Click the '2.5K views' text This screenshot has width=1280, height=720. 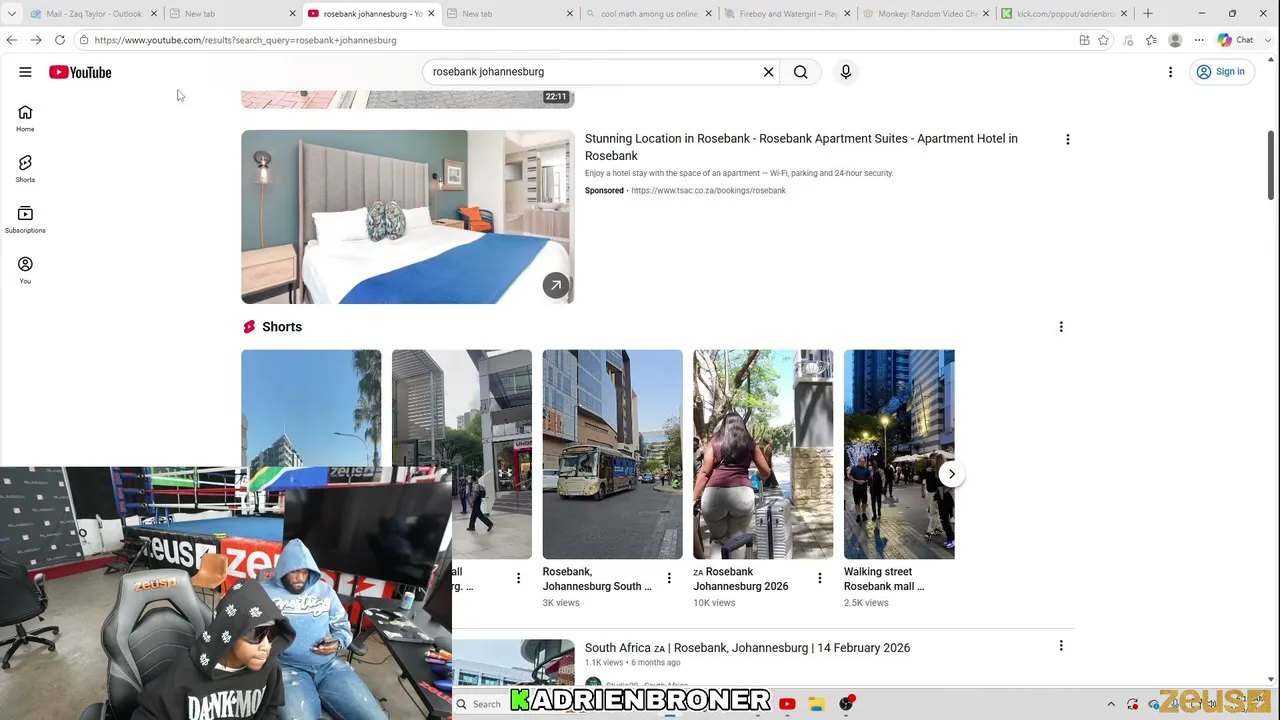coord(866,603)
